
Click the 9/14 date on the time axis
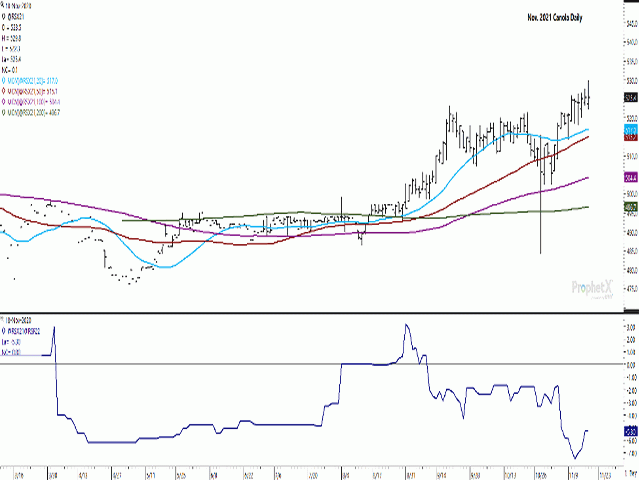tap(442, 476)
